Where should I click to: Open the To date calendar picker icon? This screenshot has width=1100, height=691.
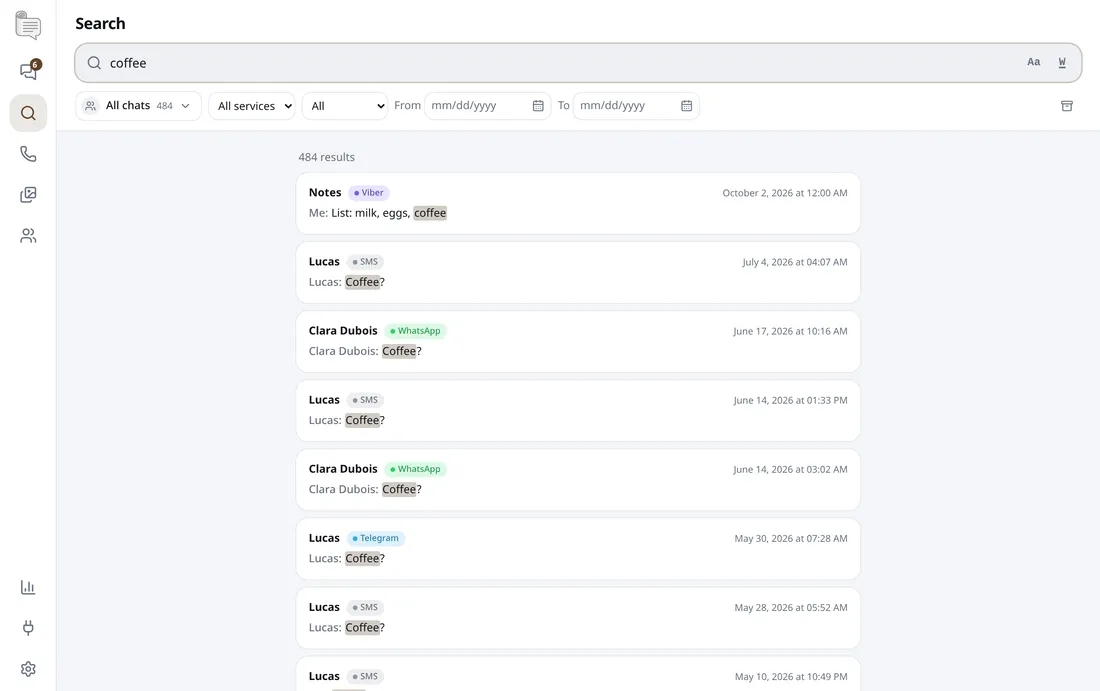point(687,106)
